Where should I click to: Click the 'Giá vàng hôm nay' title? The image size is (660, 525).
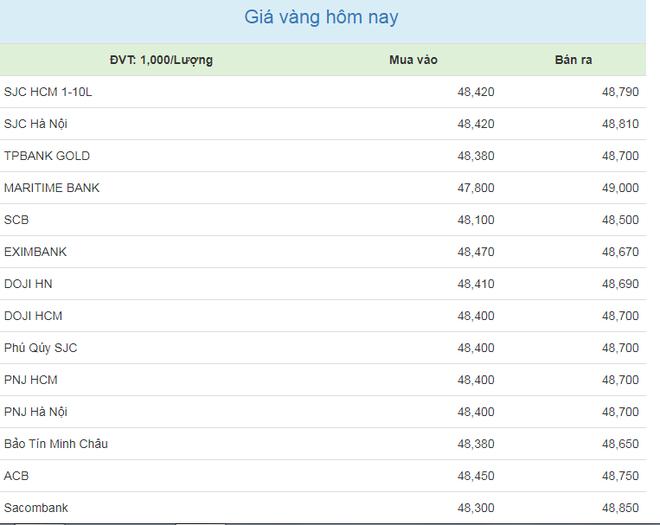point(321,17)
